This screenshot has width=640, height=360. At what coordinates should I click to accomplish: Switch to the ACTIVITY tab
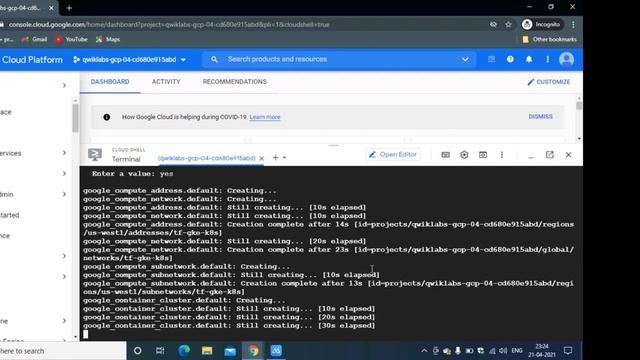(166, 82)
